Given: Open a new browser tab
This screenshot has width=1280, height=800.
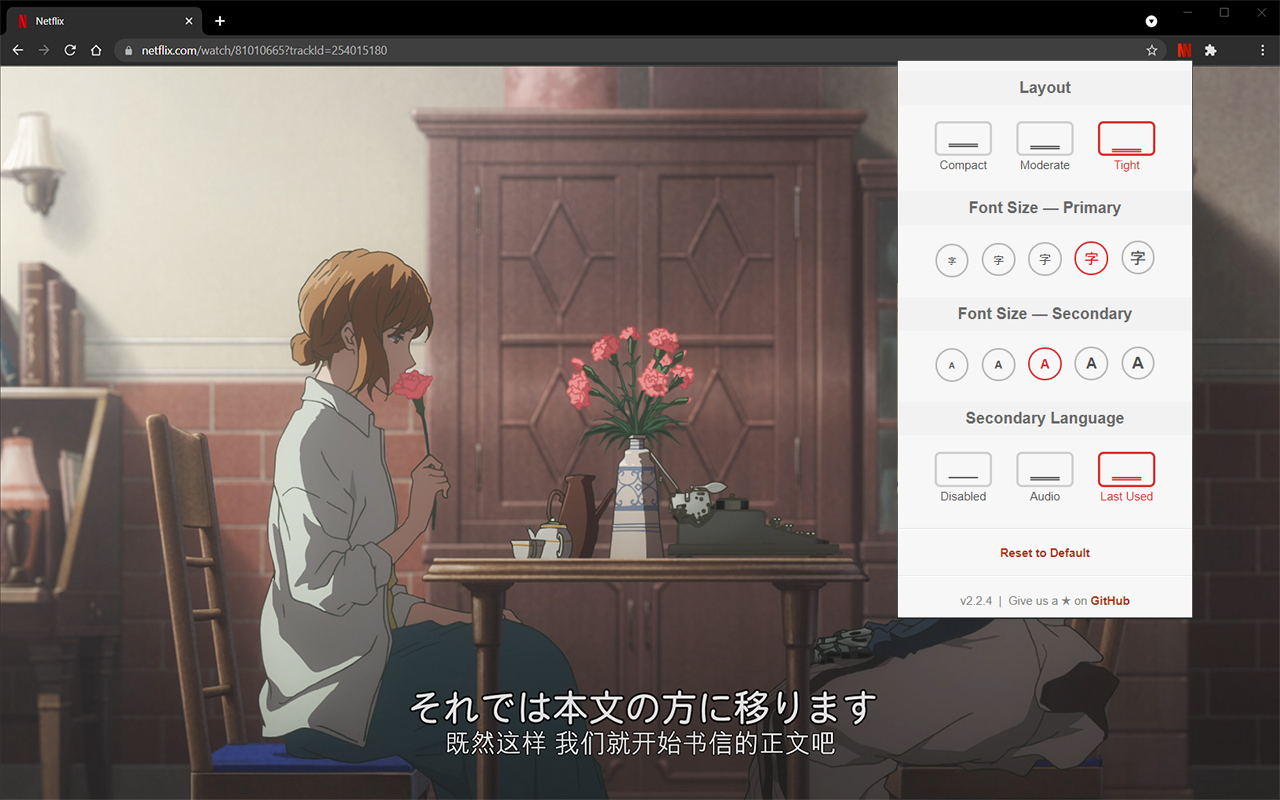Looking at the screenshot, I should pyautogui.click(x=220, y=21).
